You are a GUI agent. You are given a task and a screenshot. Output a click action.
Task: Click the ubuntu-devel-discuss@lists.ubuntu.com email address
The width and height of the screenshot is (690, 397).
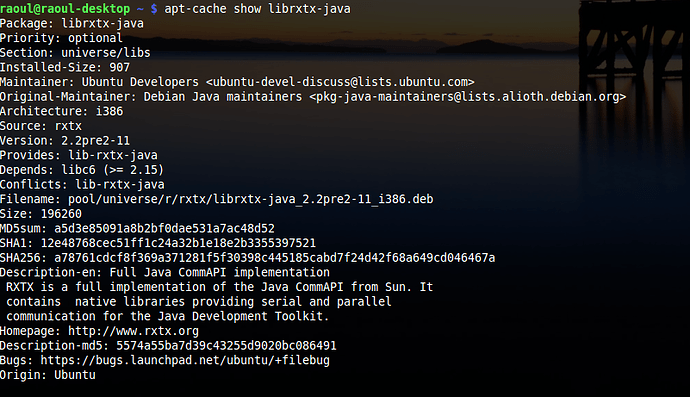coord(340,82)
